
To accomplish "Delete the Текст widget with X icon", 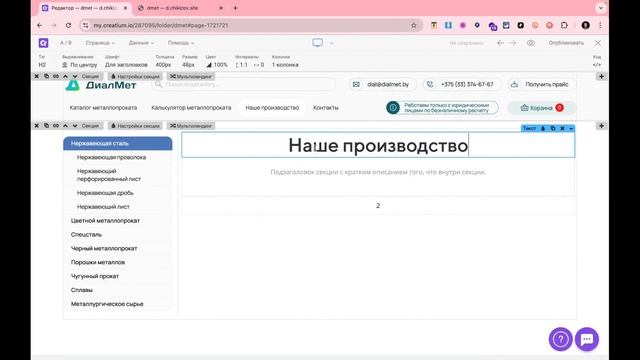I will tap(562, 128).
